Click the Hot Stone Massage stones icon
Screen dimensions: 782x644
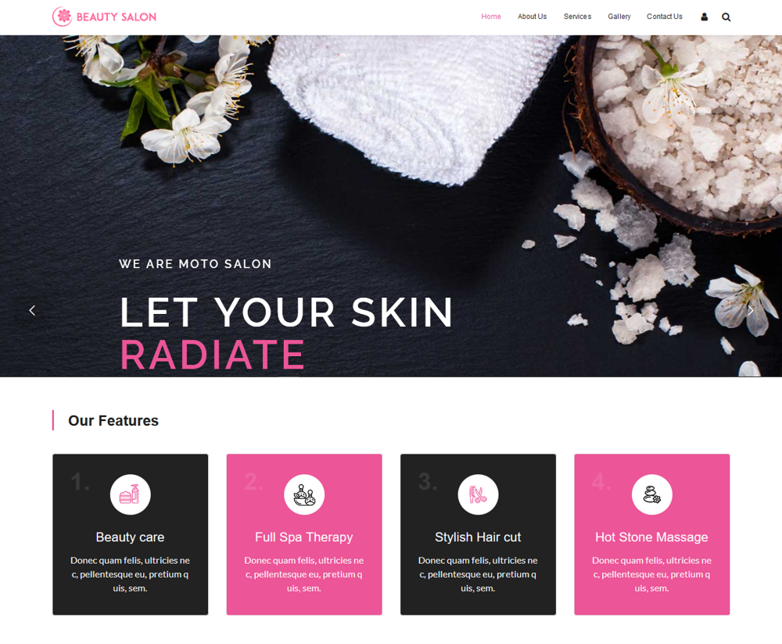click(x=652, y=494)
